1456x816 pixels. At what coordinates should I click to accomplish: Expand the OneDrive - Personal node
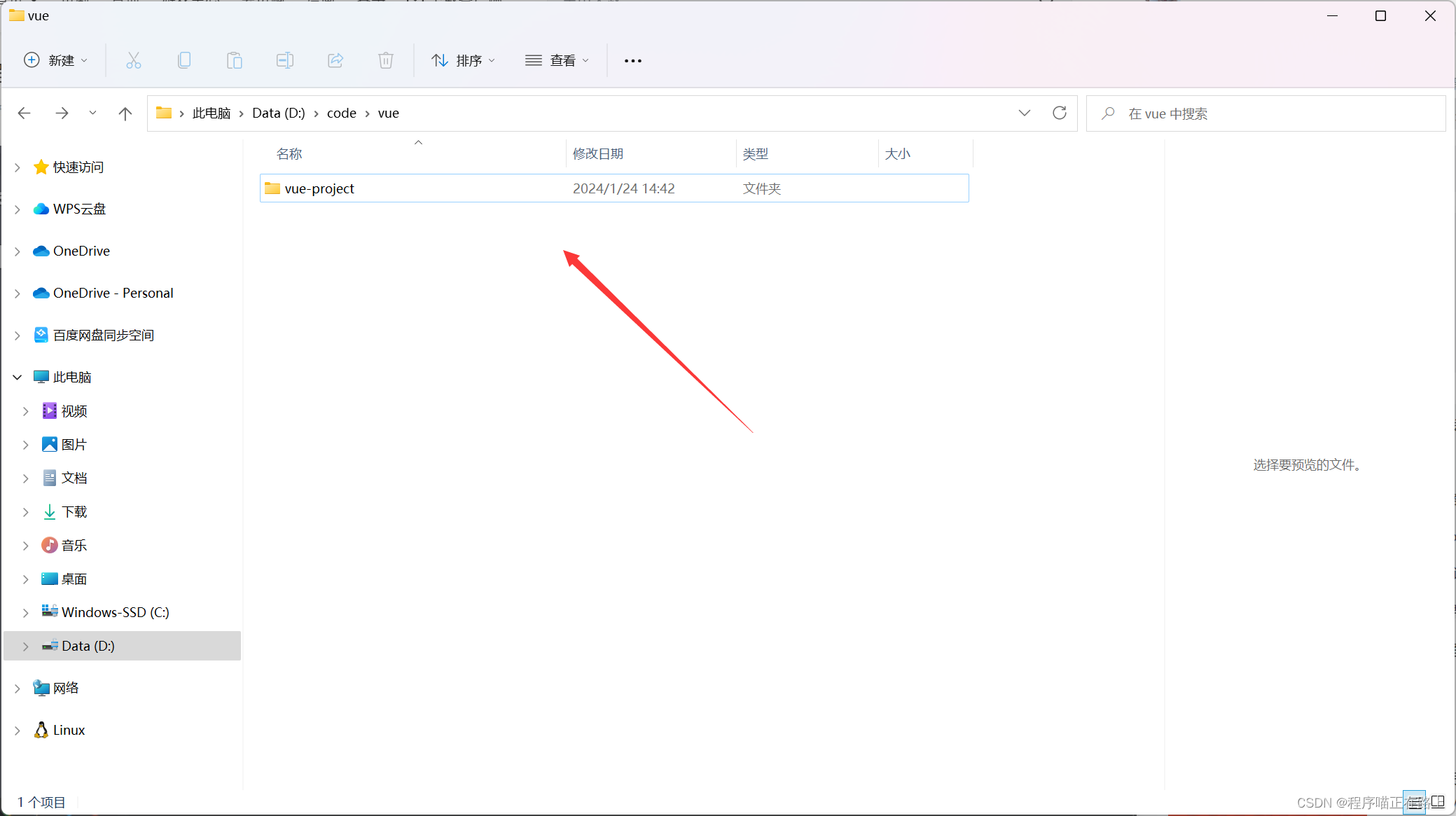[18, 293]
